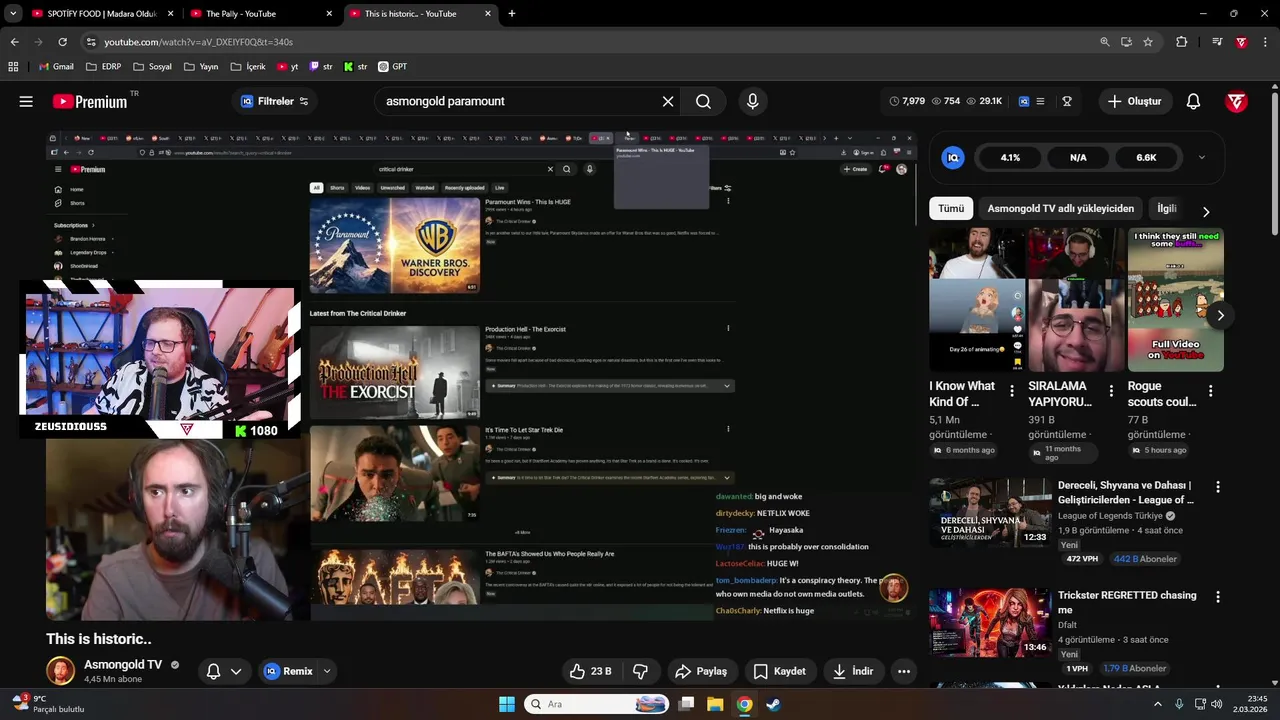The width and height of the screenshot is (1280, 720).
Task: Open options for 'Rogue scouts' short
Action: click(1211, 391)
